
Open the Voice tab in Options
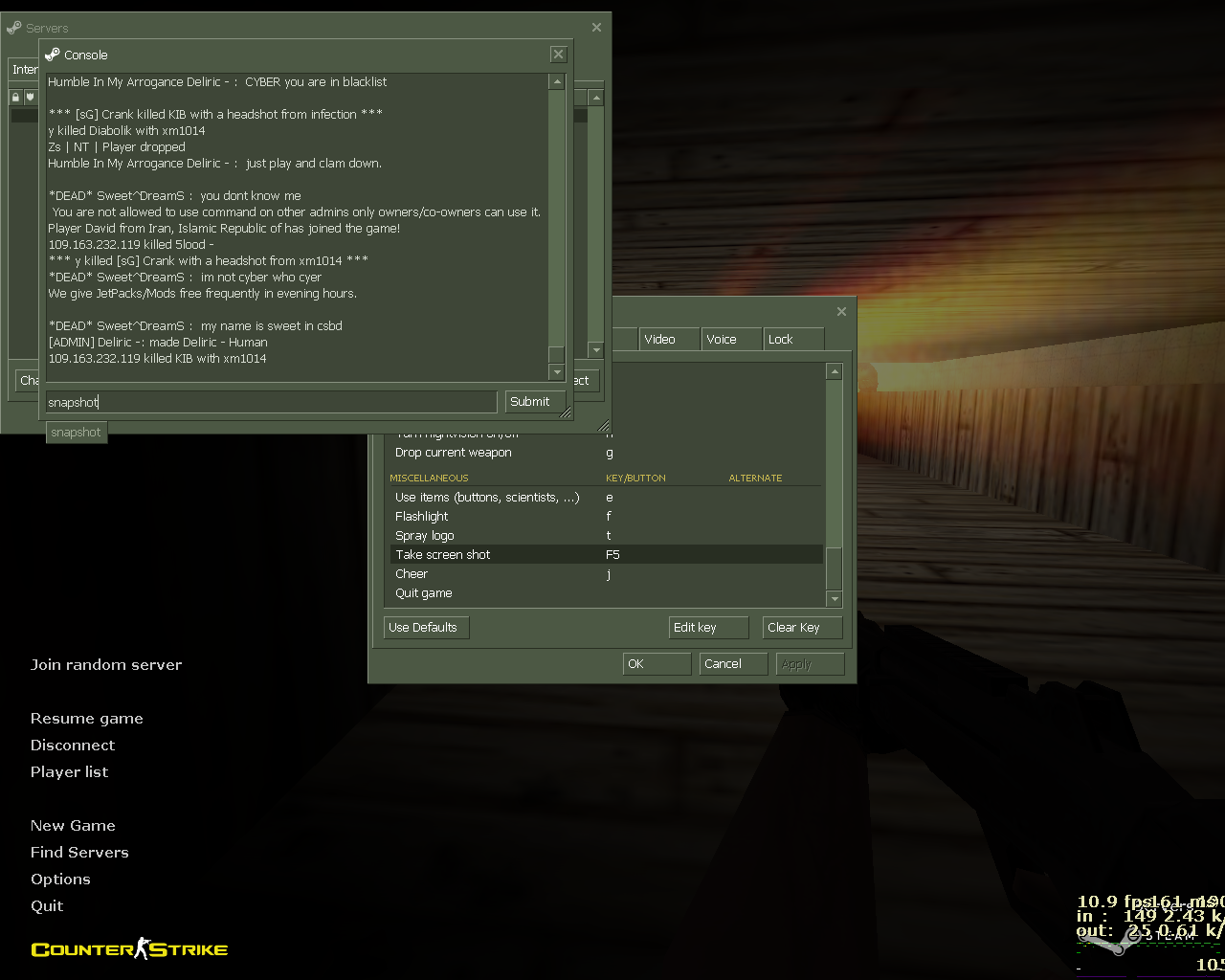click(x=731, y=339)
